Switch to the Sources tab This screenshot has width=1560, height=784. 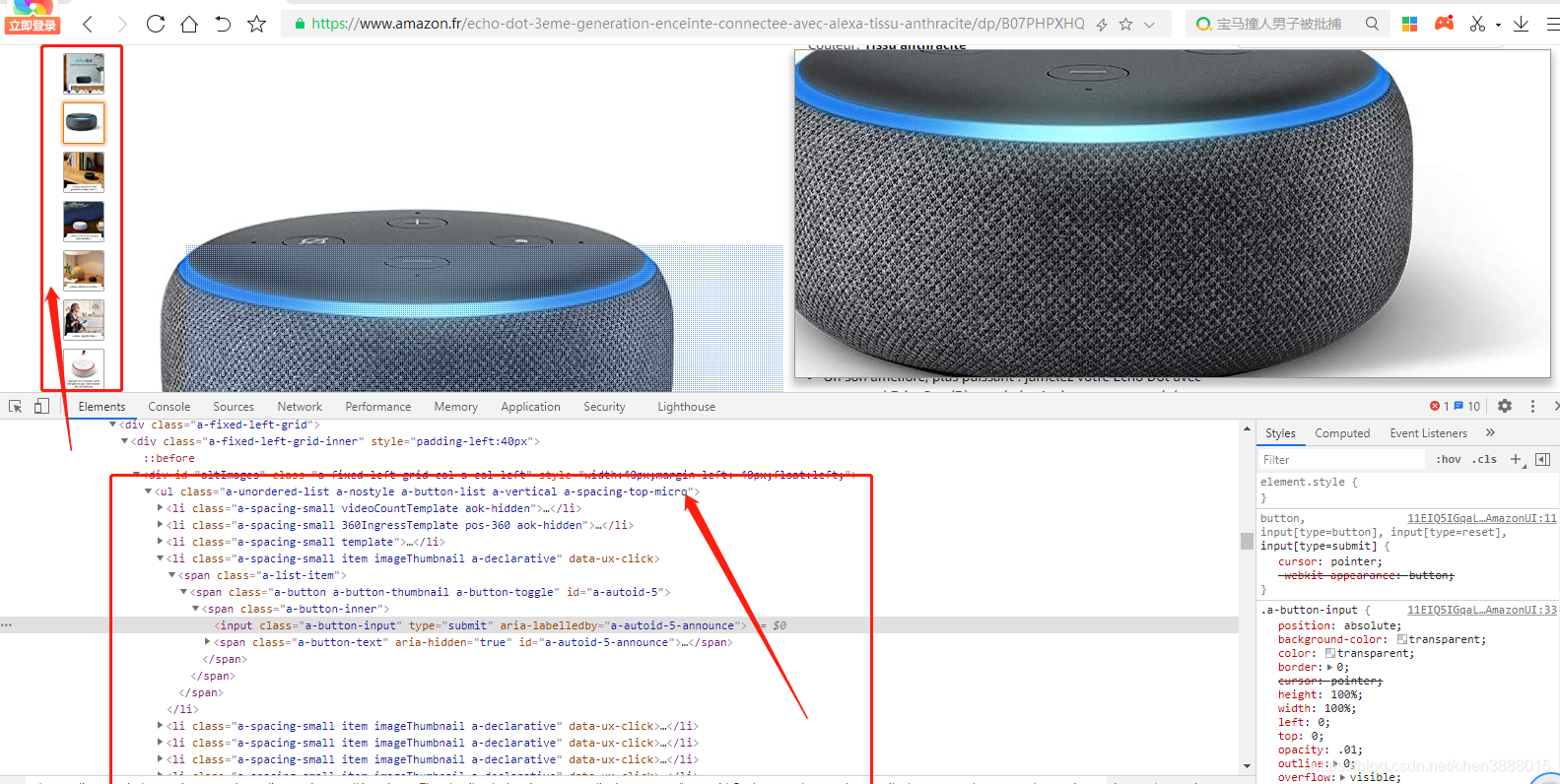[234, 407]
